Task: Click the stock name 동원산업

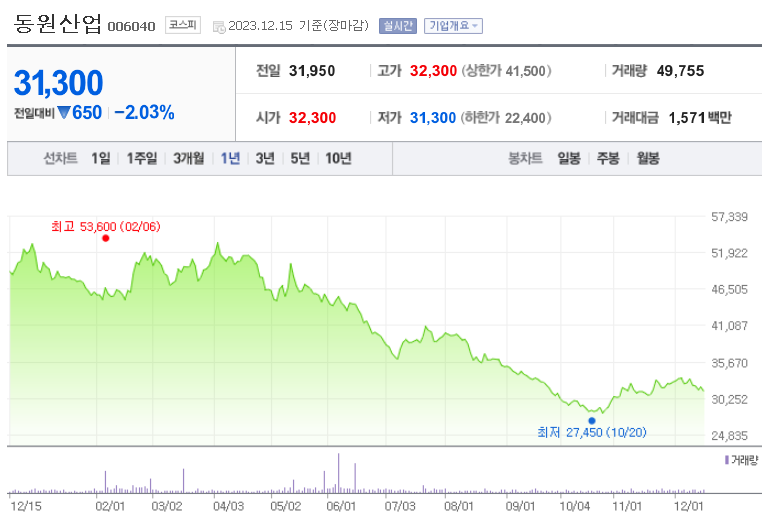Action: coord(57,23)
